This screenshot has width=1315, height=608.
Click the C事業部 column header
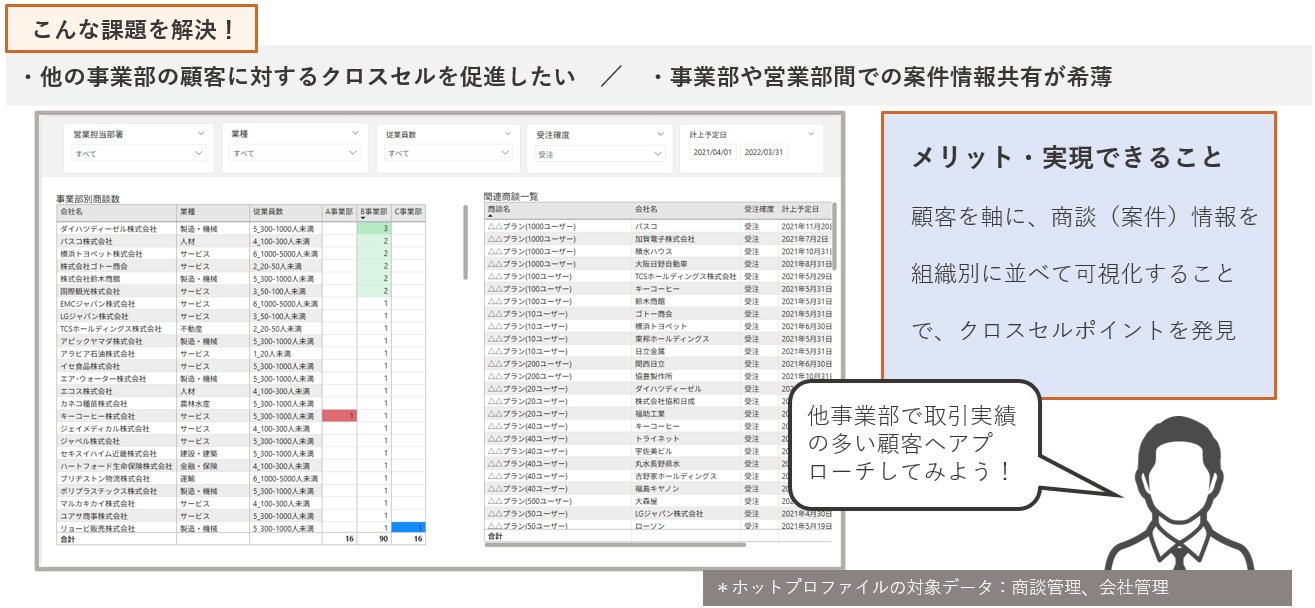pos(408,212)
